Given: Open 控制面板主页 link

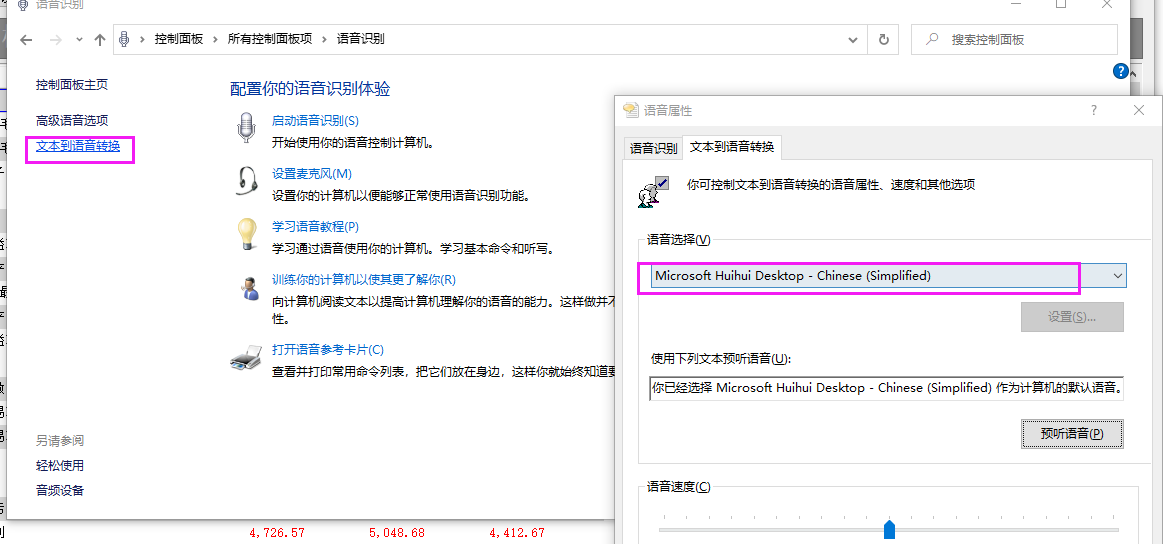Looking at the screenshot, I should (x=72, y=85).
